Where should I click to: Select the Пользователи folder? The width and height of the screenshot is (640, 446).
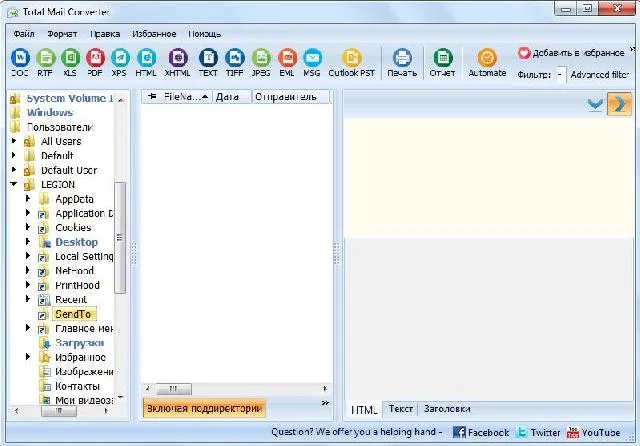(60, 127)
